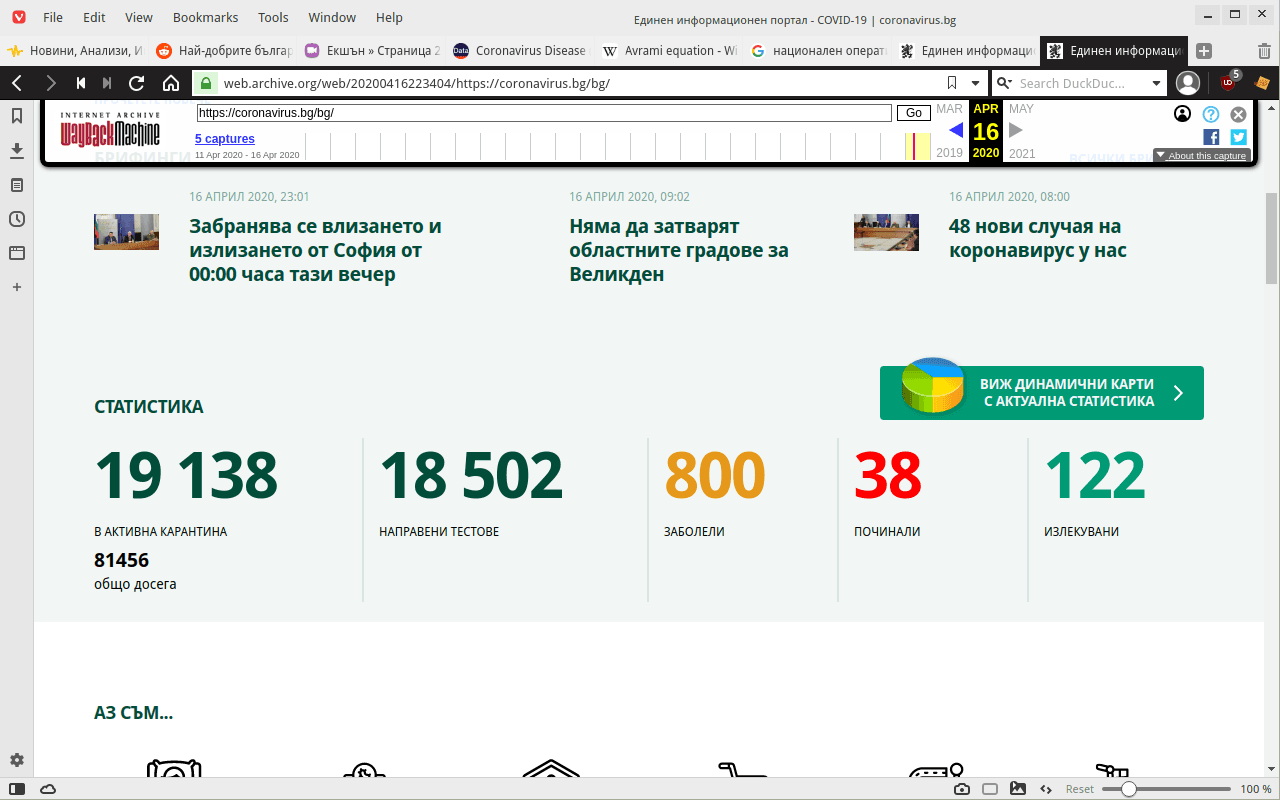Capture page with the camera icon
Screen dimensions: 1280x800
962,789
